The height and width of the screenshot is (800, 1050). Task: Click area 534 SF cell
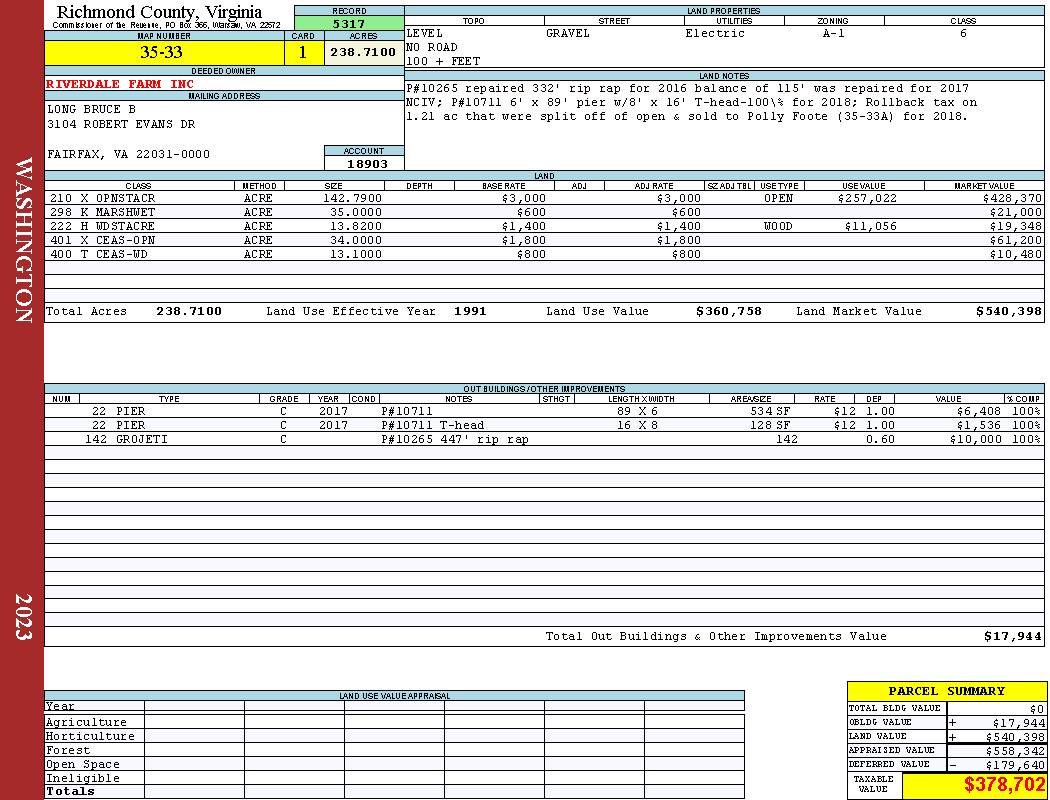pos(770,411)
